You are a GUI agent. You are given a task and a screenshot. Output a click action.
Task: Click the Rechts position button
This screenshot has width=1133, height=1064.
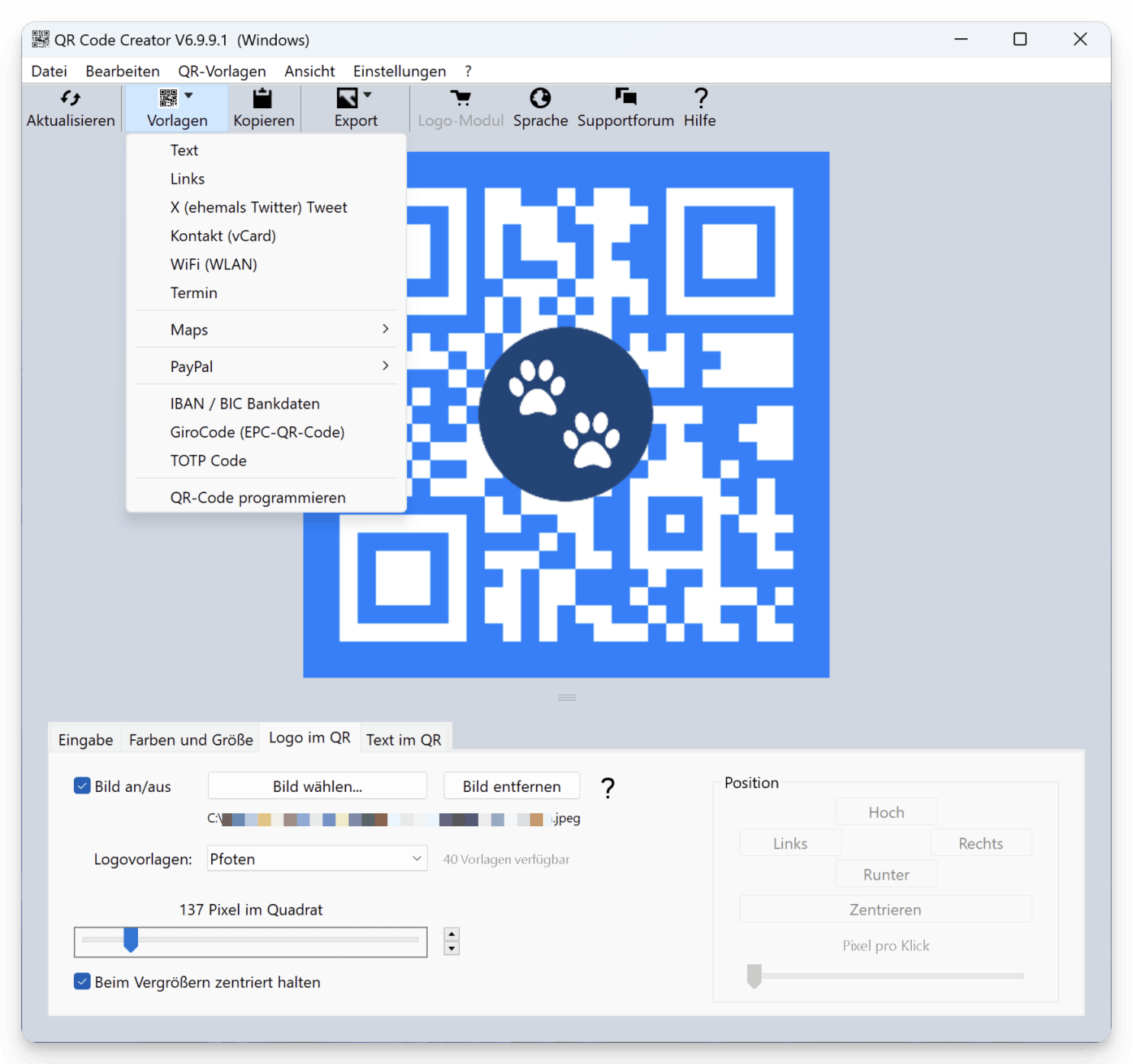981,843
